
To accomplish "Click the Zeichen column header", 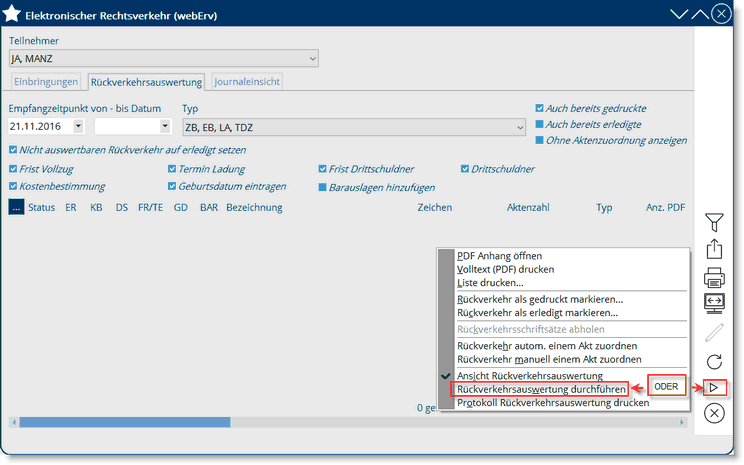I will click(435, 207).
